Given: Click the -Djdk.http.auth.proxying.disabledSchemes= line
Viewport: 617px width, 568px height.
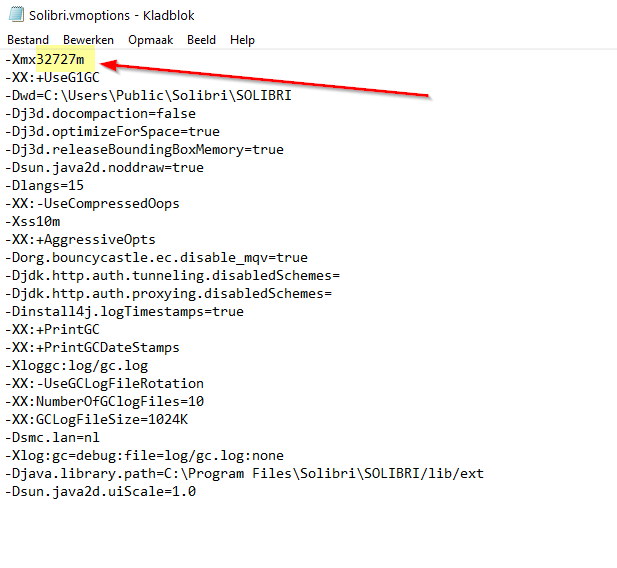Looking at the screenshot, I should click(168, 293).
